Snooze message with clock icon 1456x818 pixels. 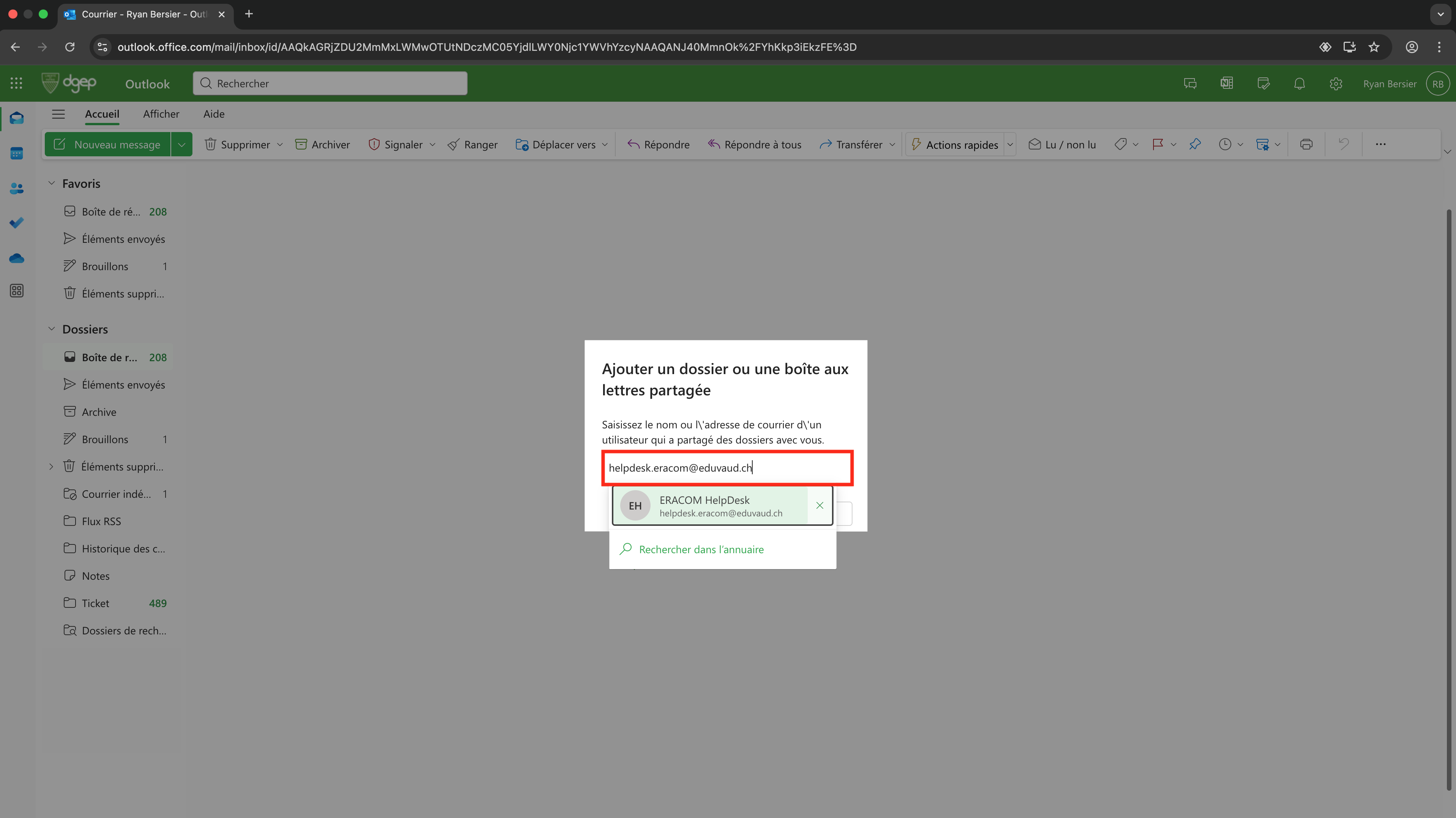pos(1224,145)
